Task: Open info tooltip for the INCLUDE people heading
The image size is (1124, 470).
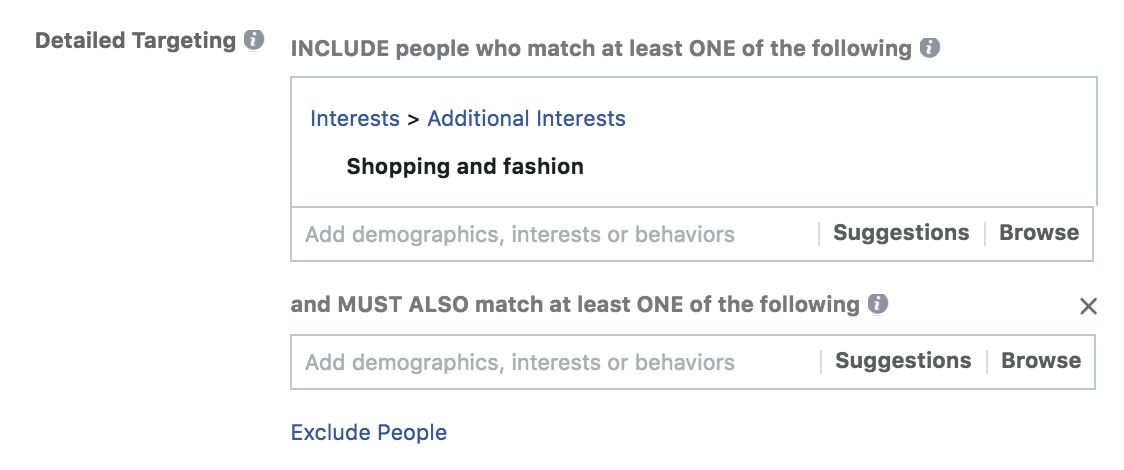Action: (930, 47)
